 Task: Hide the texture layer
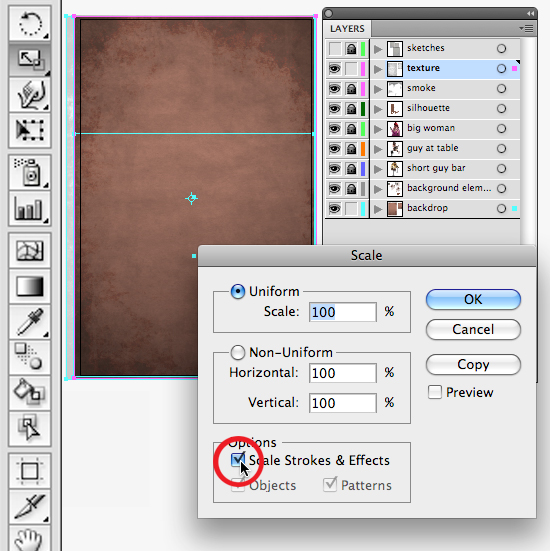[x=335, y=69]
